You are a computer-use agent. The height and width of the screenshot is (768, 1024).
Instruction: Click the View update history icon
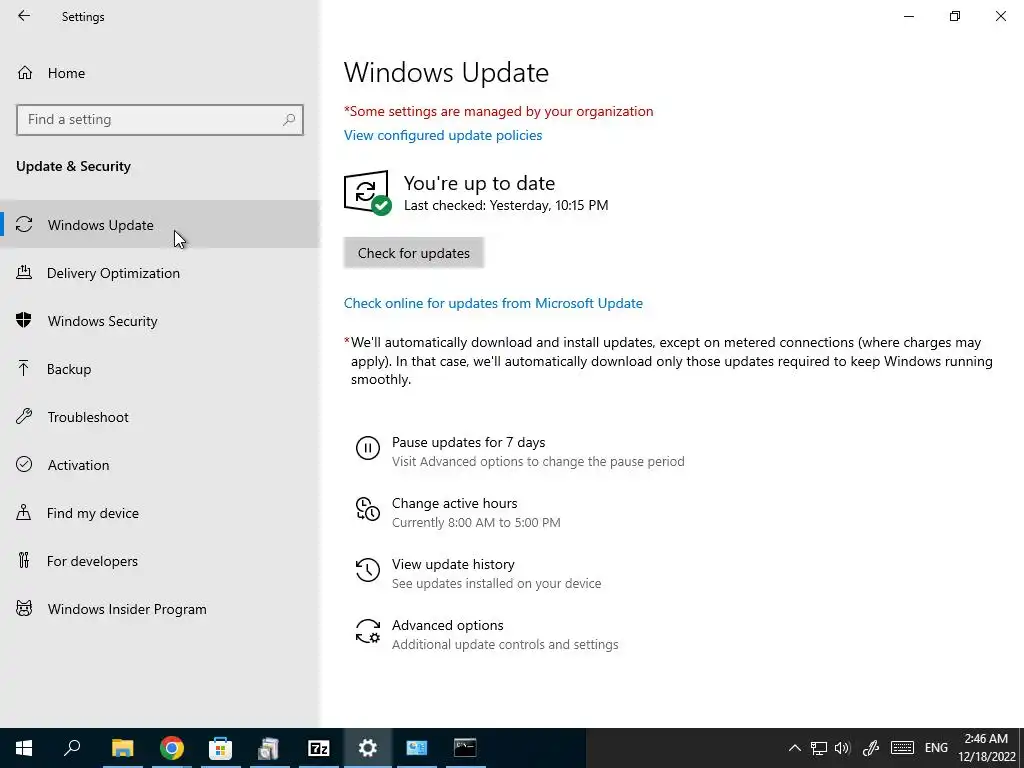[368, 569]
